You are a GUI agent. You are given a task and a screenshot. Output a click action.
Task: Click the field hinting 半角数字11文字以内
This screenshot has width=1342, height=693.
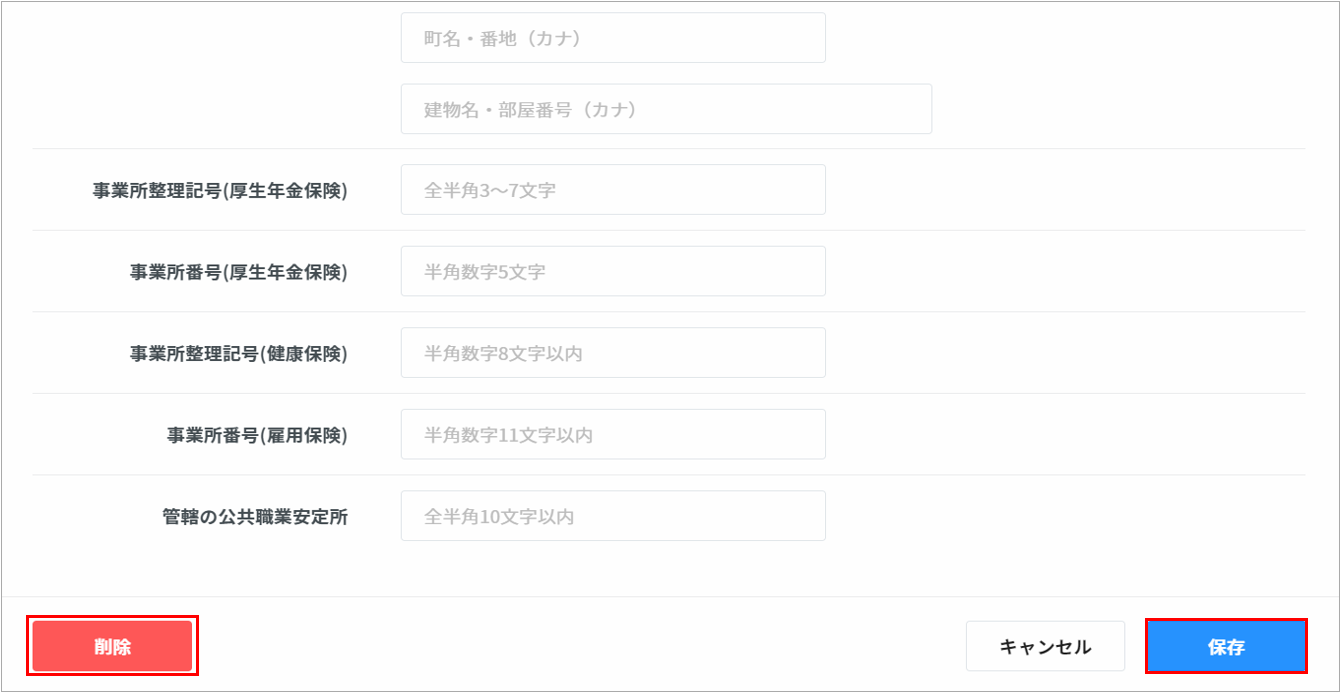(613, 435)
